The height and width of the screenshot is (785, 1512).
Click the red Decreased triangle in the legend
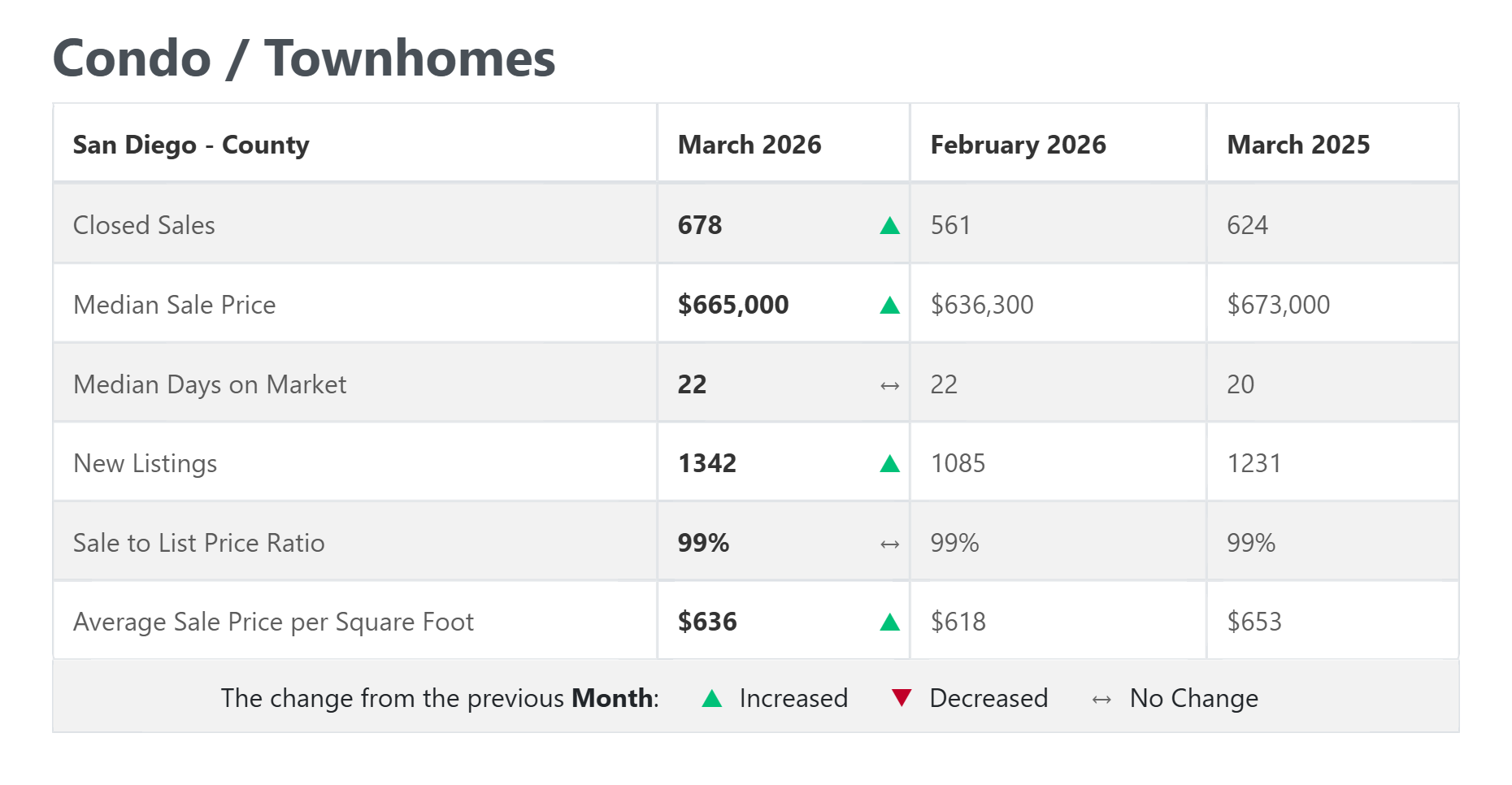tap(901, 697)
